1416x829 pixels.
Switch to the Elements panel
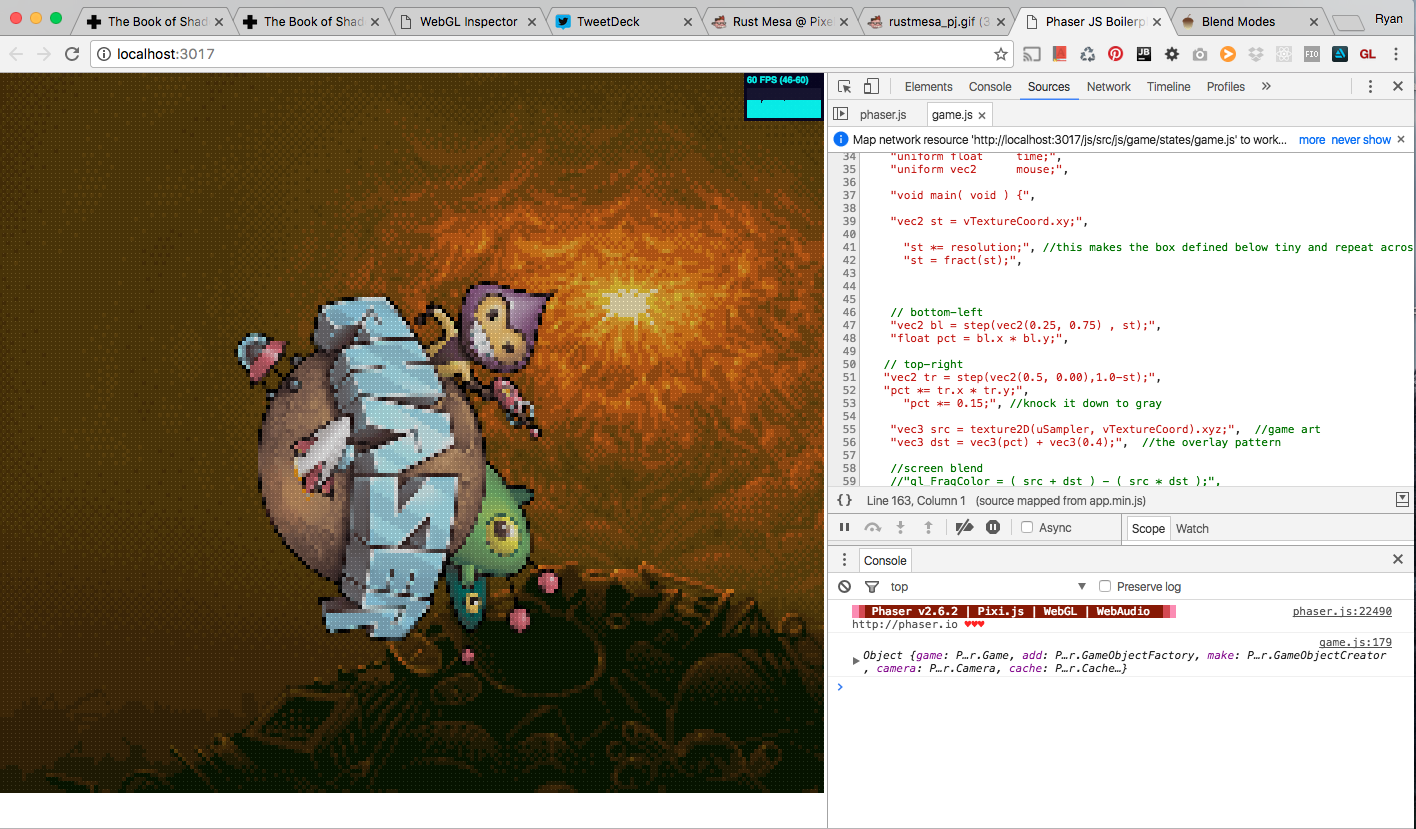(928, 87)
